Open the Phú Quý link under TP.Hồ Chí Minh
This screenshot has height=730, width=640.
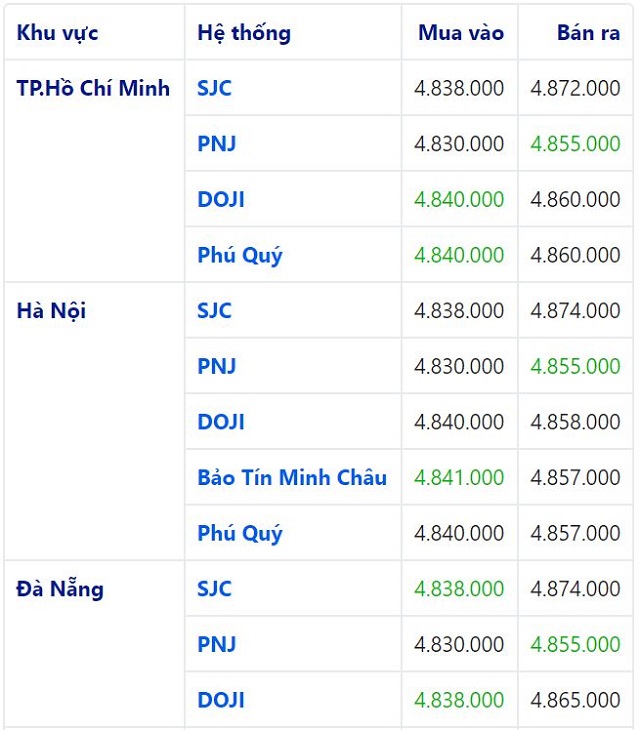pos(240,255)
